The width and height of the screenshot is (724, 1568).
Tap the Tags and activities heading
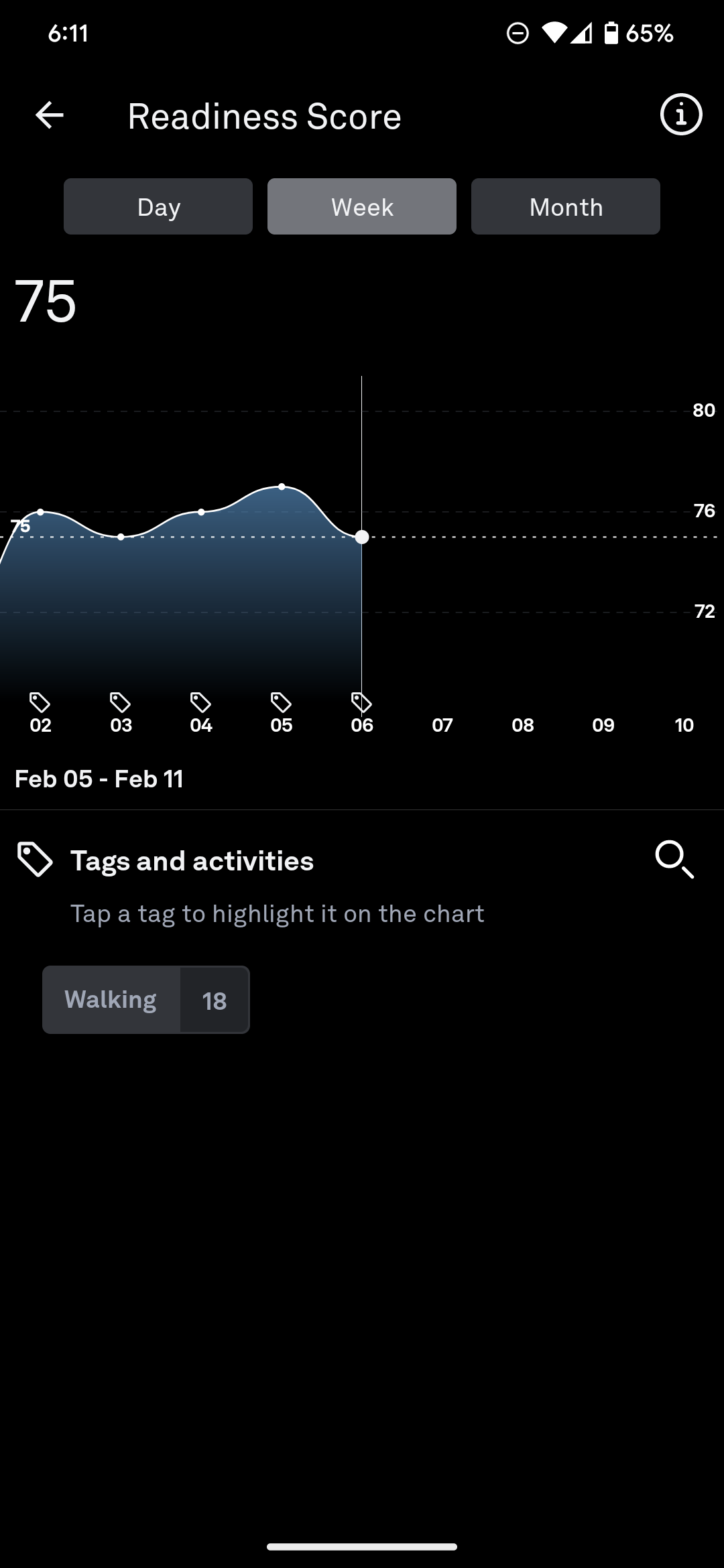192,861
